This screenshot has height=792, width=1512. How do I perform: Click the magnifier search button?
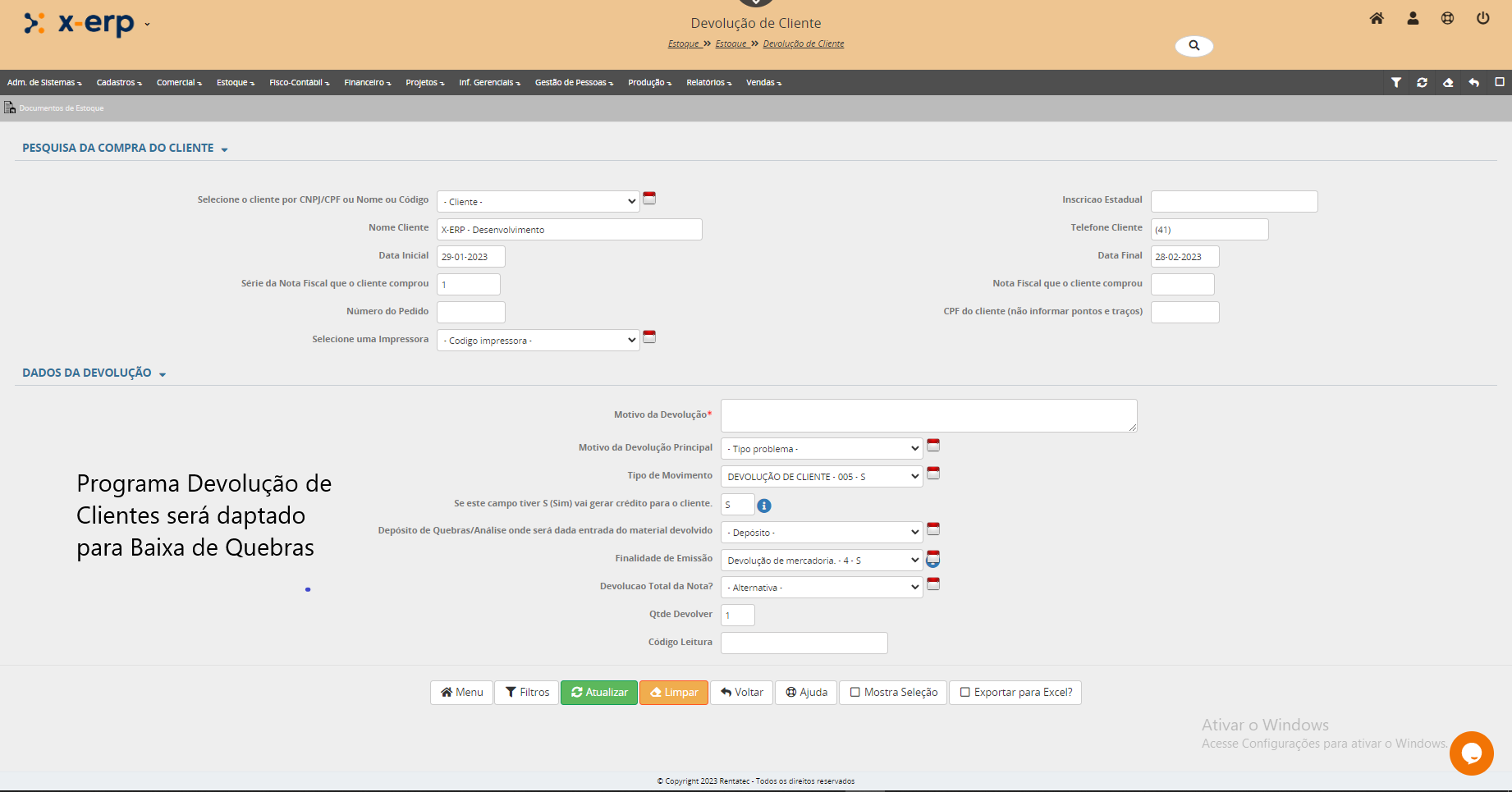pyautogui.click(x=1194, y=46)
